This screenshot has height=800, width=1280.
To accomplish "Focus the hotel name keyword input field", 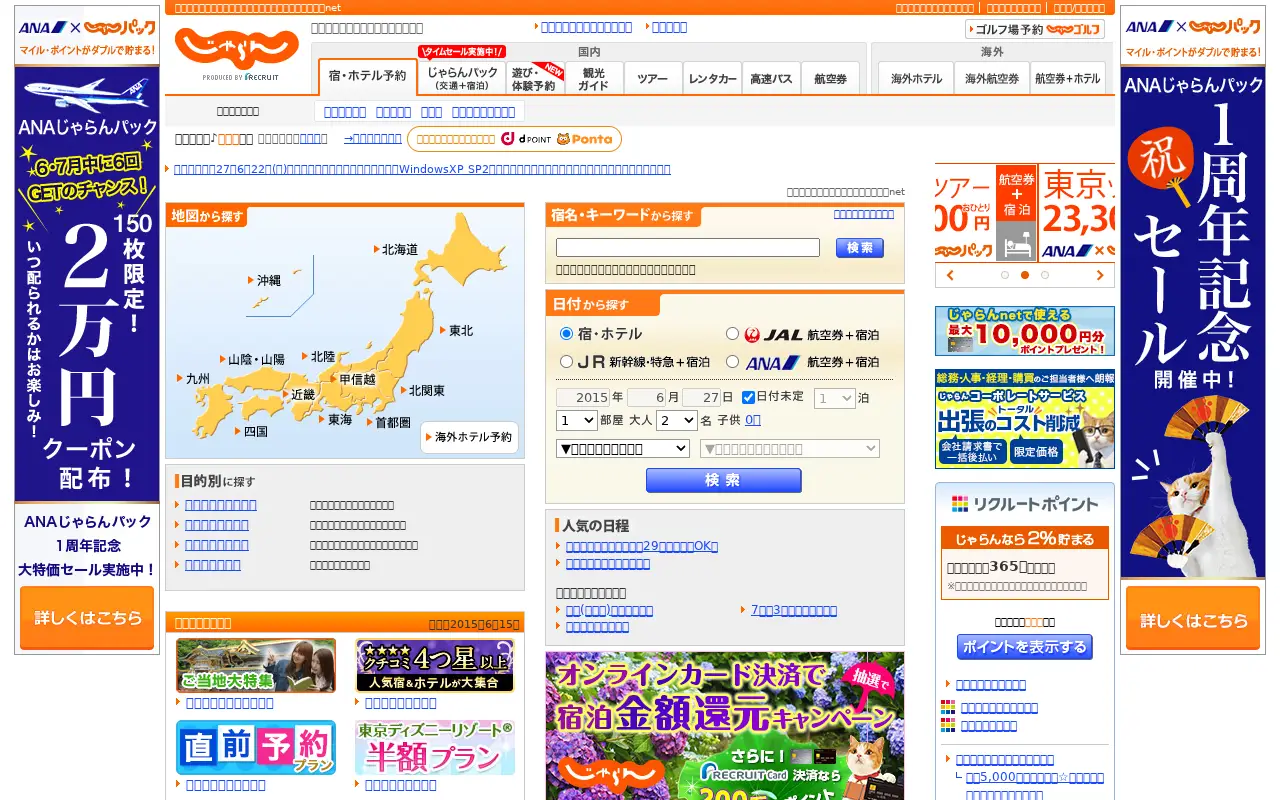I will [x=688, y=248].
